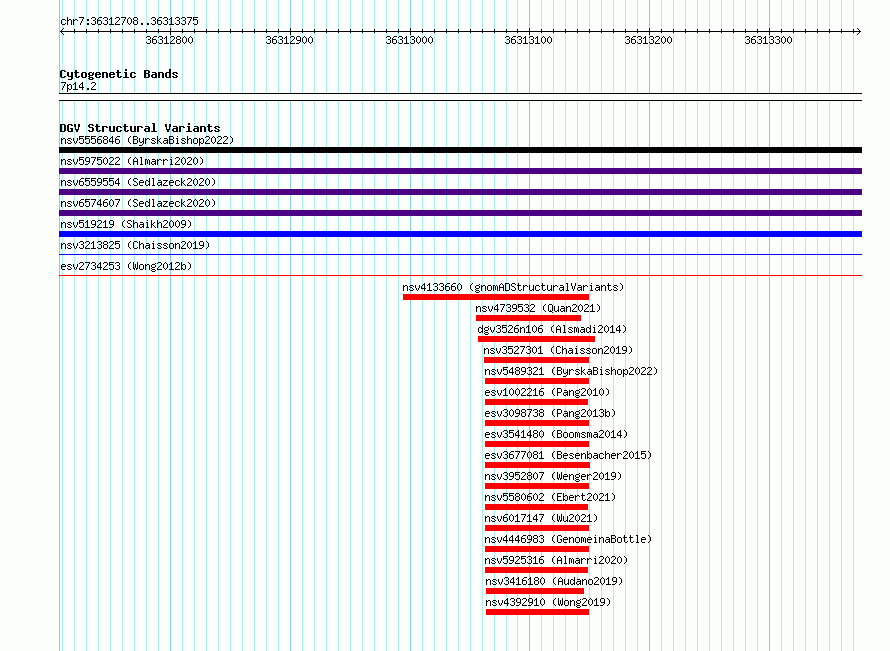Image resolution: width=890 pixels, height=651 pixels.
Task: Click nsv4446983 (GenomeinaBottle) label
Action: (x=568, y=539)
